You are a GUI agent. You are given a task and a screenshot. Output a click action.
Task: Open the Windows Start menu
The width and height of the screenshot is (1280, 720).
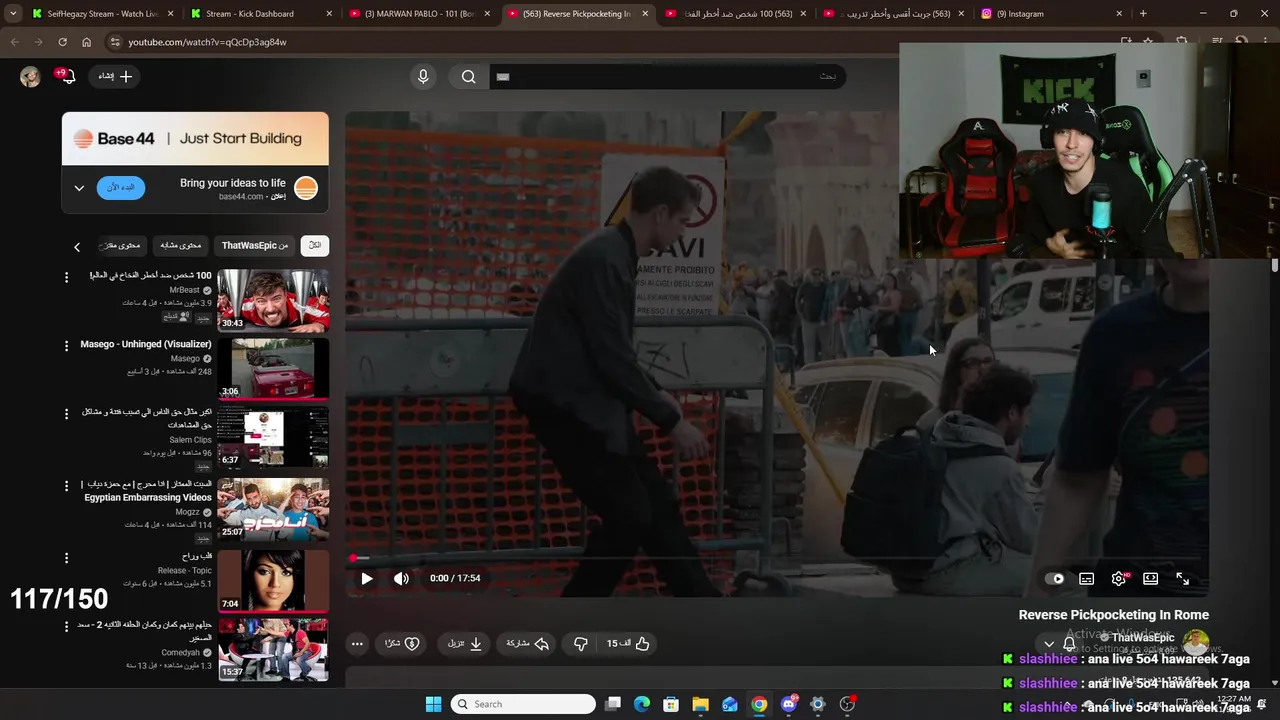pos(433,704)
